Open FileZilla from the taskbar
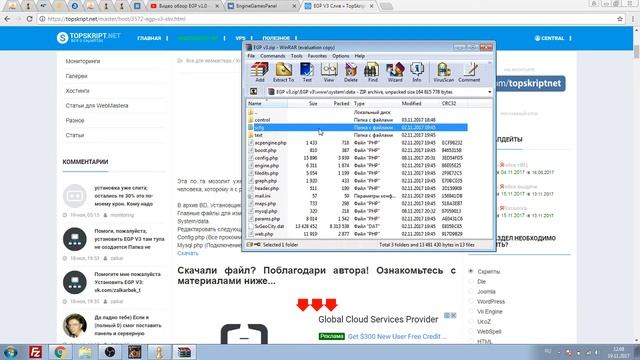 pos(36,352)
